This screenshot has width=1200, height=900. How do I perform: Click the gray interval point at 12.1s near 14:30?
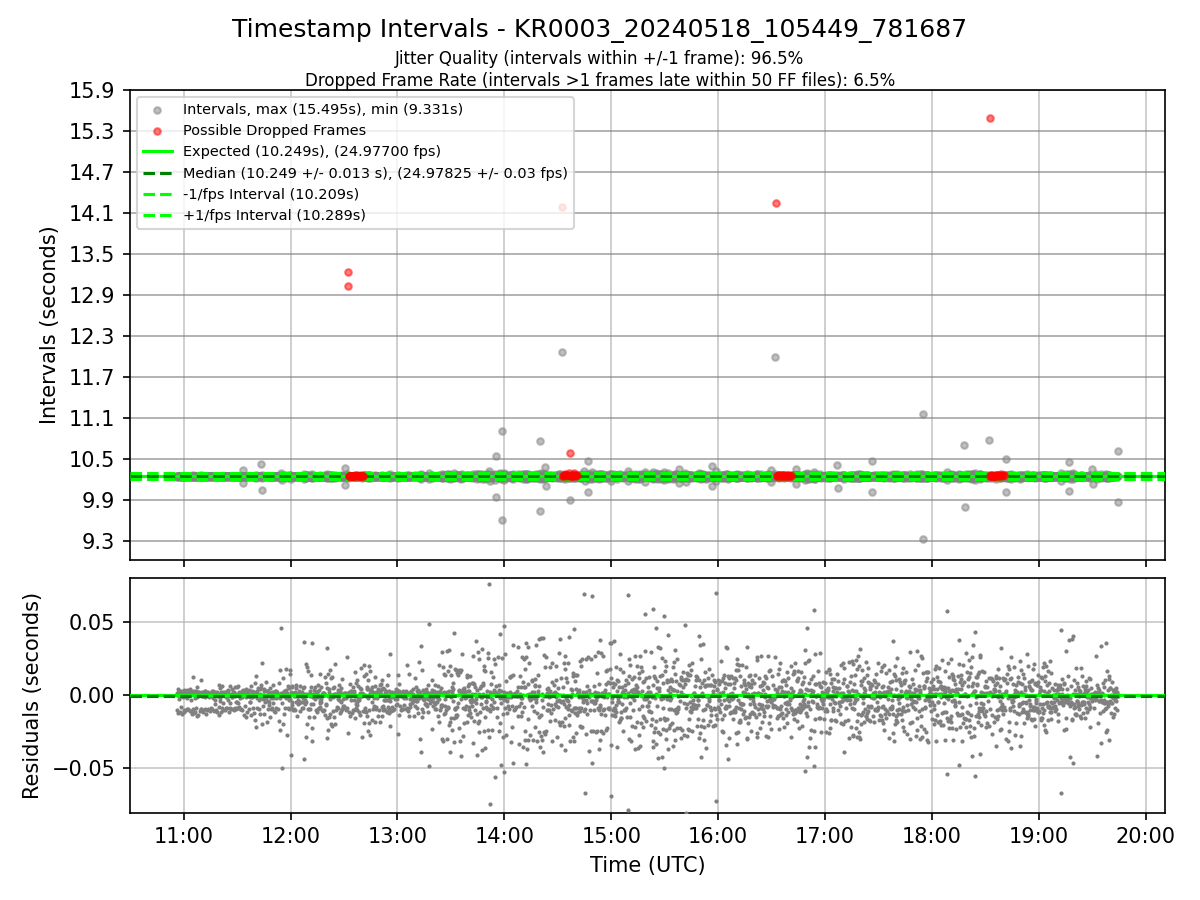[x=562, y=352]
